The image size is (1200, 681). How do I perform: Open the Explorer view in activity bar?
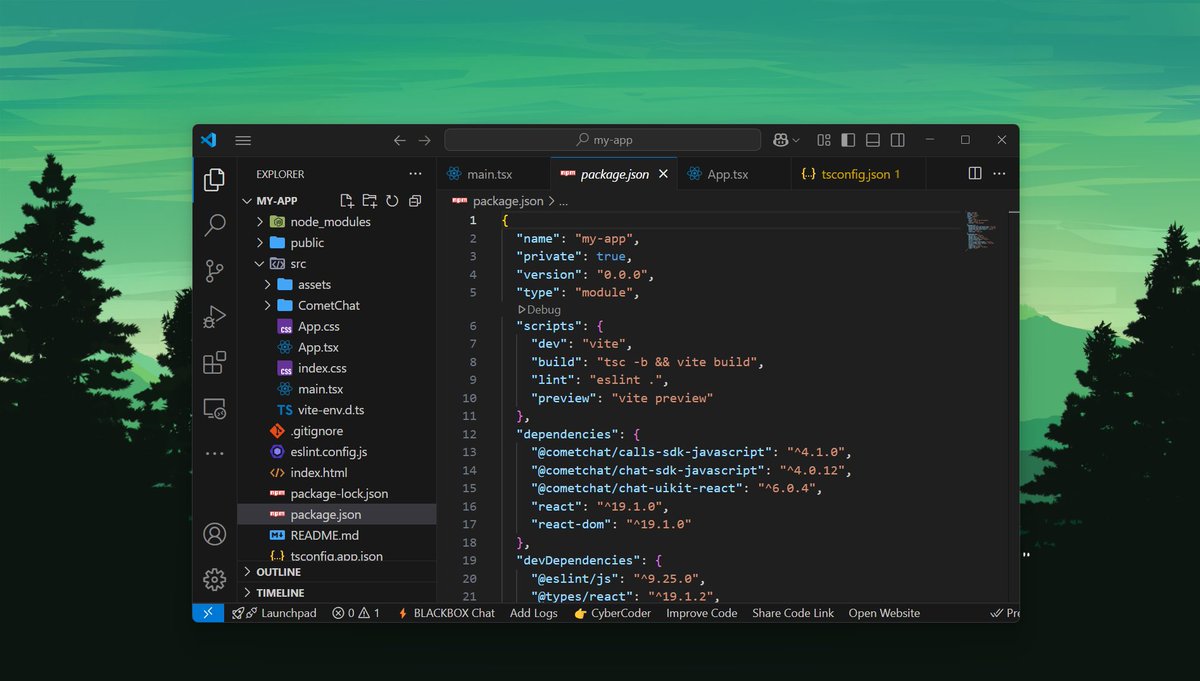(214, 180)
